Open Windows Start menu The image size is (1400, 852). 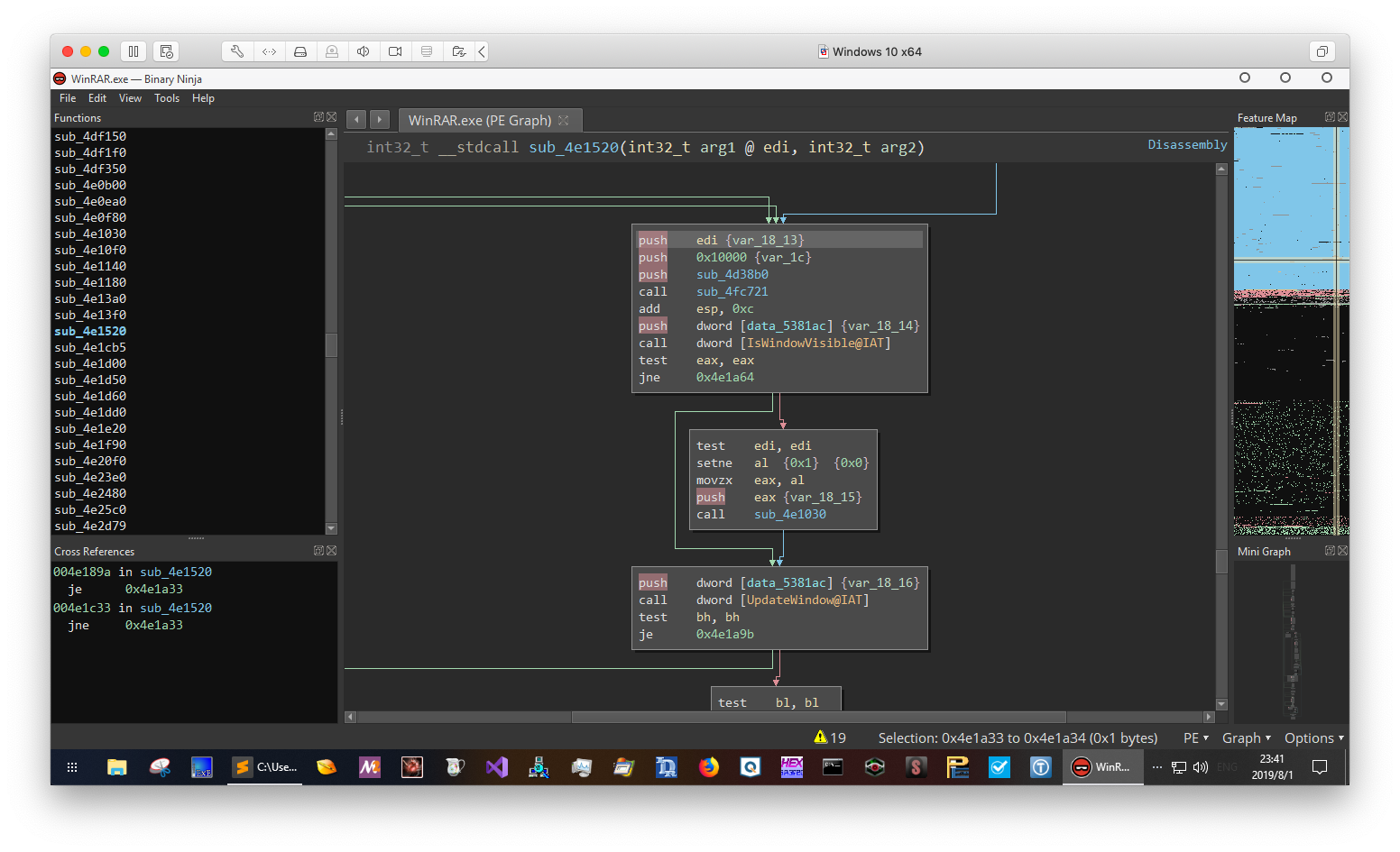(x=72, y=767)
